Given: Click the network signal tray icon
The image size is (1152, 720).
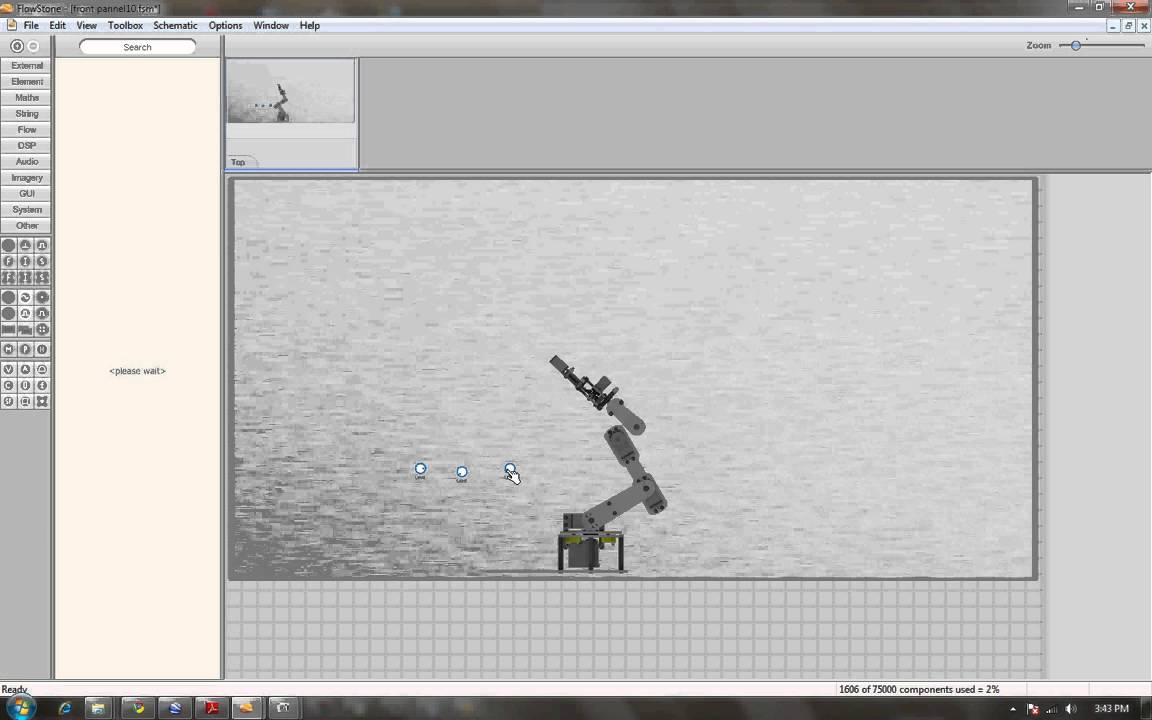Looking at the screenshot, I should (1051, 709).
